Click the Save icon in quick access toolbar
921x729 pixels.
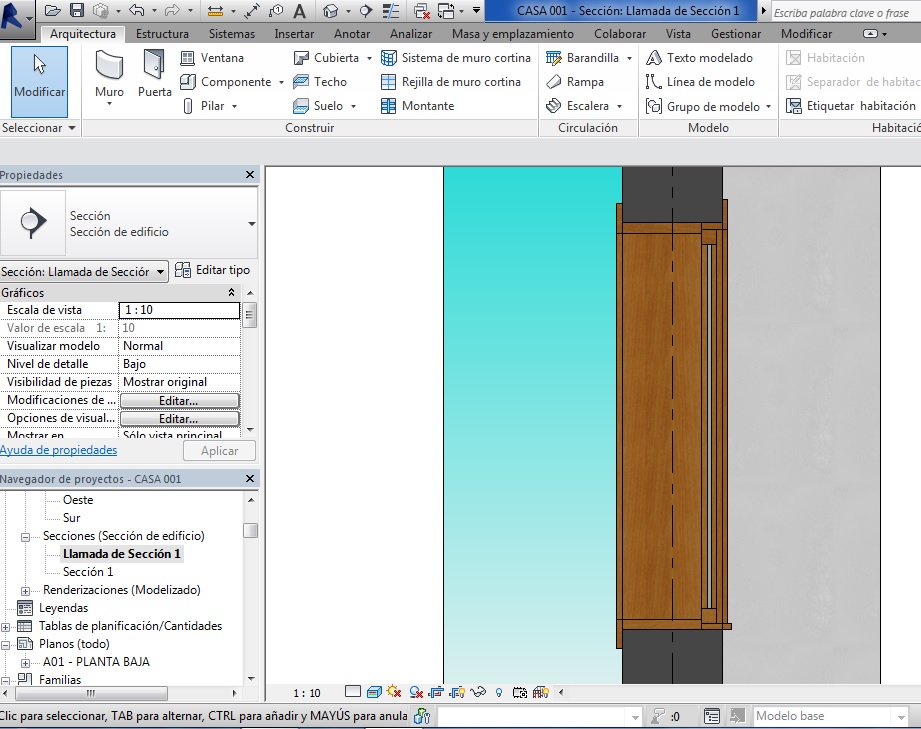(78, 11)
